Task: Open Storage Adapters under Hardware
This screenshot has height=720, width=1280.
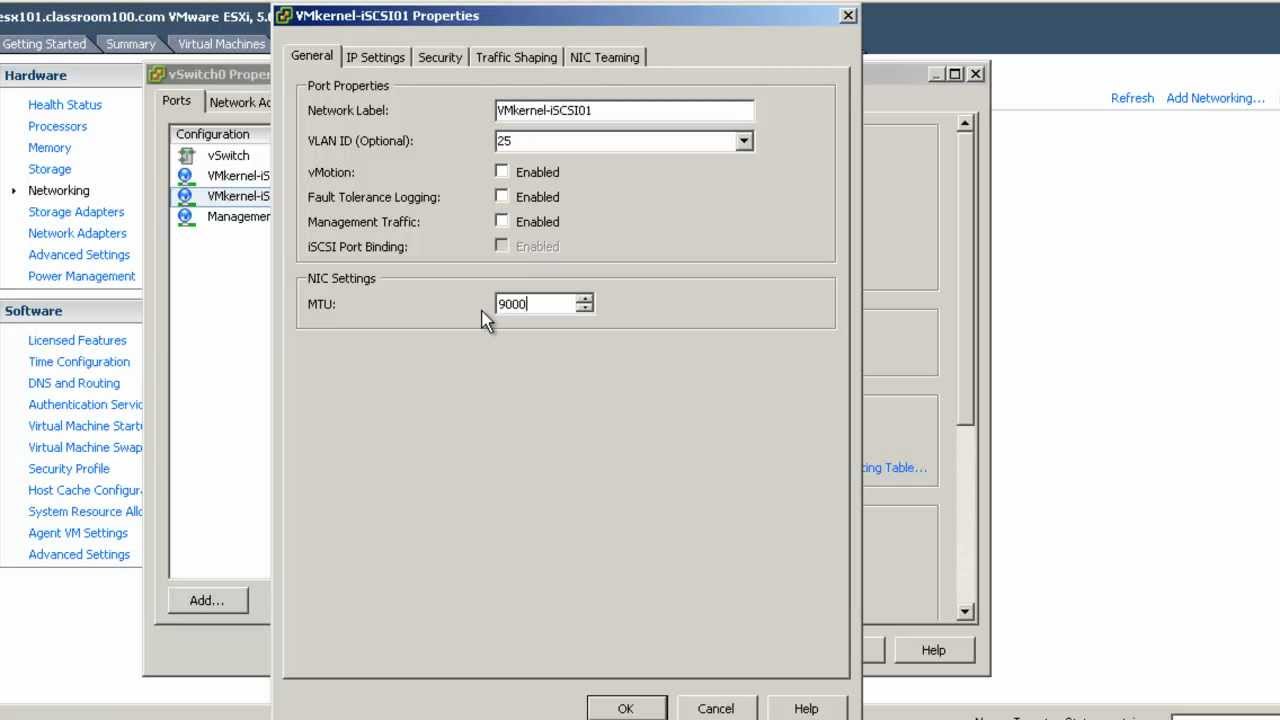Action: click(x=76, y=212)
